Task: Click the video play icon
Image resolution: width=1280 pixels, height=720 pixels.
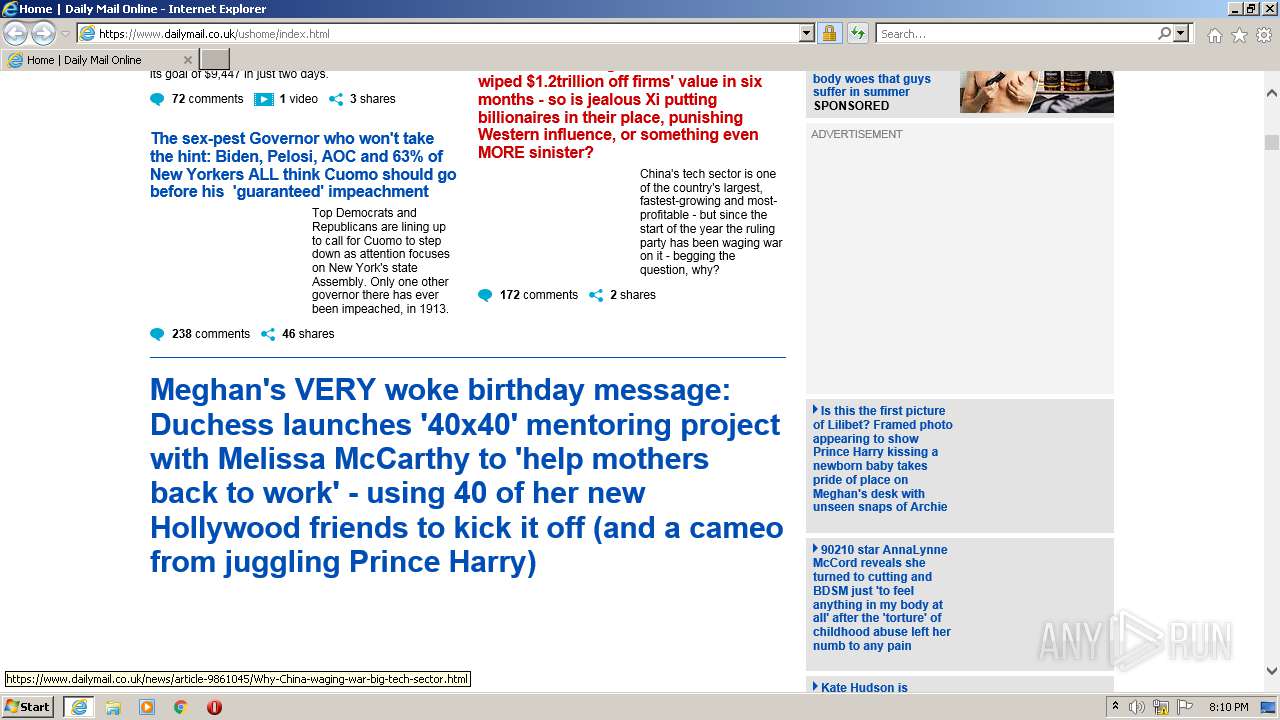Action: 263,99
